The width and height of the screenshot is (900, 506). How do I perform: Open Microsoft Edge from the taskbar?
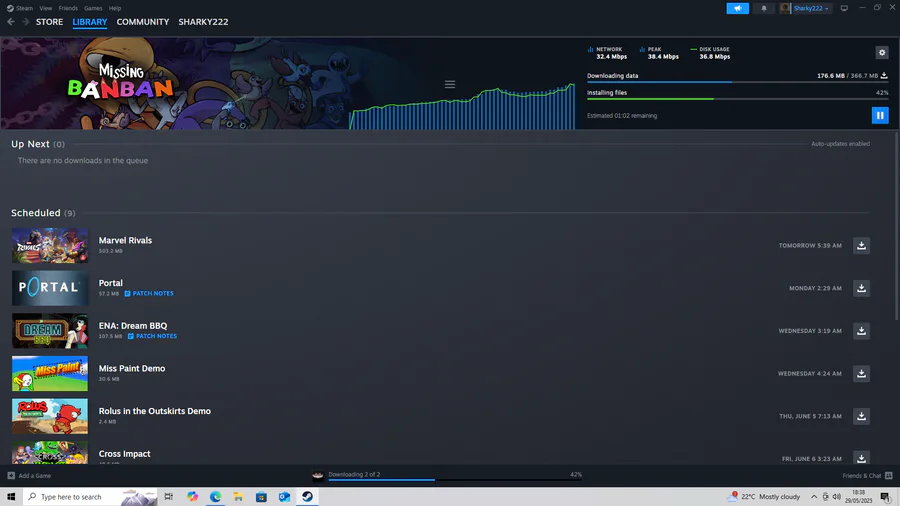(215, 497)
